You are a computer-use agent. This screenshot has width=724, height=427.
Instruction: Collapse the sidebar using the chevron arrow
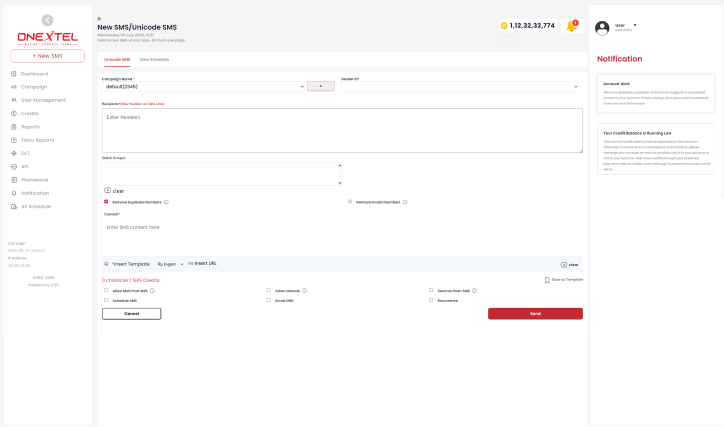(x=48, y=20)
